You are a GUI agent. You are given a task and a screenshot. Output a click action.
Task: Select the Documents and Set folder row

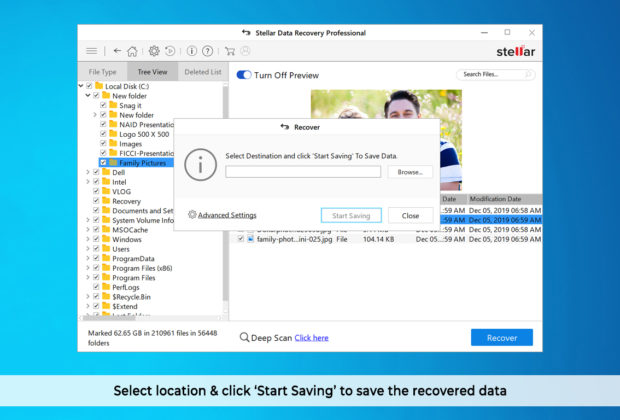(x=138, y=210)
